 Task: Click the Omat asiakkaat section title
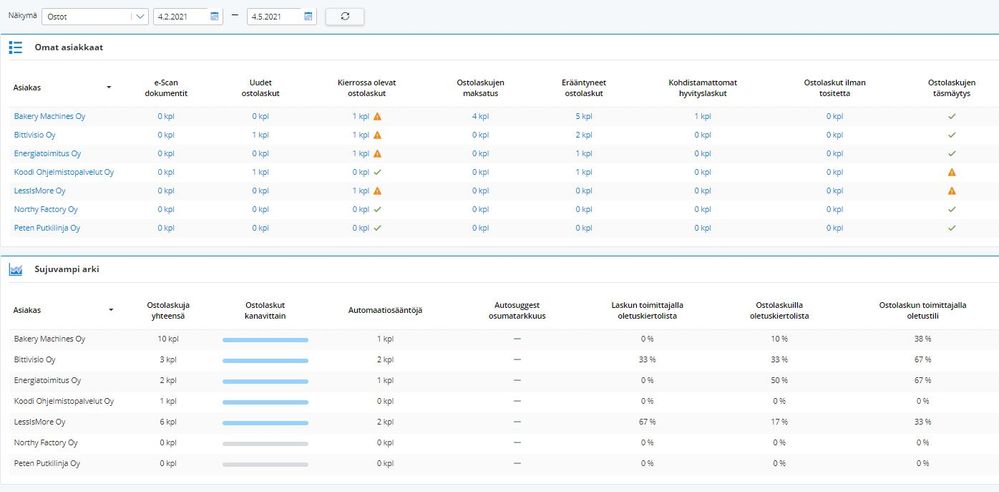click(x=69, y=47)
